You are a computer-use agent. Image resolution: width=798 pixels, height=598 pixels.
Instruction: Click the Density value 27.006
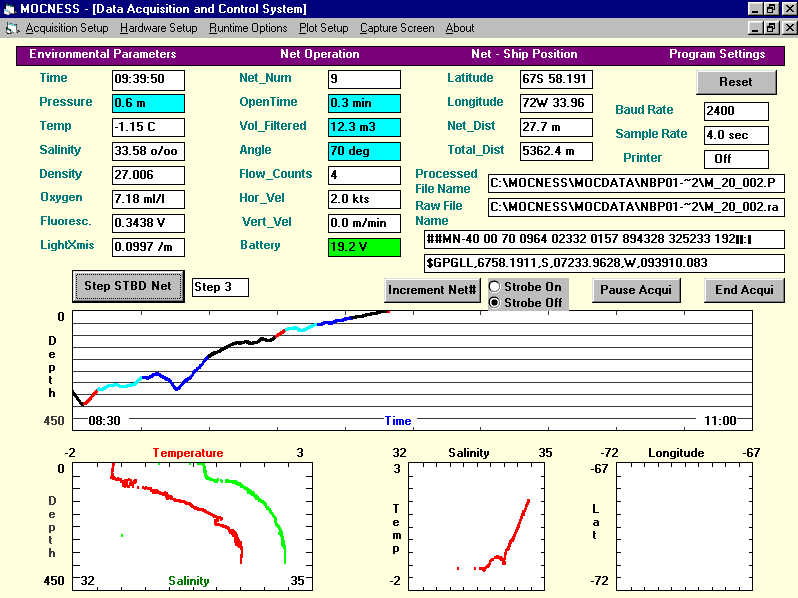pyautogui.click(x=148, y=175)
